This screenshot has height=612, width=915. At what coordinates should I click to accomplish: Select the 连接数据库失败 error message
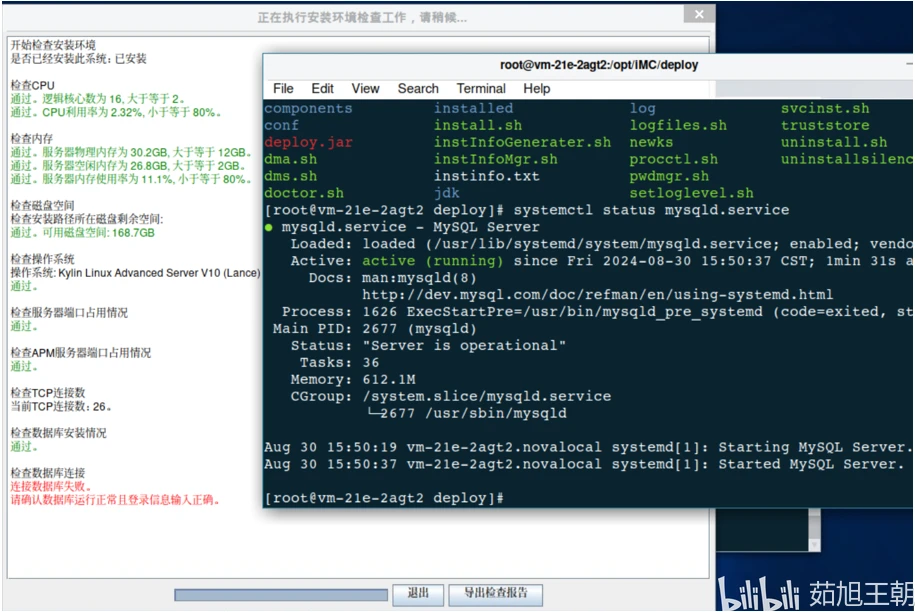pyautogui.click(x=51, y=487)
